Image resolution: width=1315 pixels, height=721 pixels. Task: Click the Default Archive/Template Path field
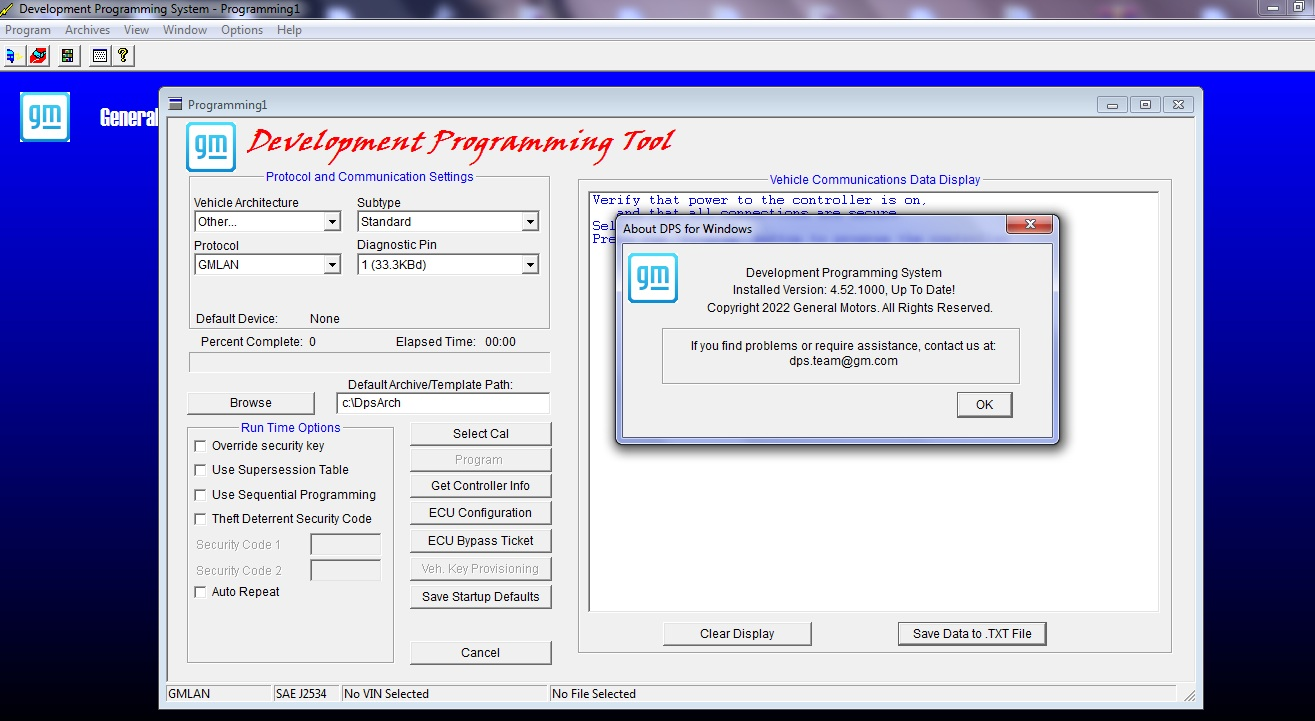click(x=443, y=403)
